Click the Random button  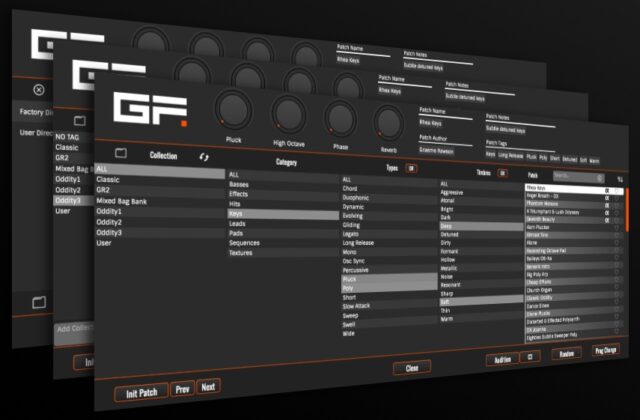pyautogui.click(x=567, y=353)
